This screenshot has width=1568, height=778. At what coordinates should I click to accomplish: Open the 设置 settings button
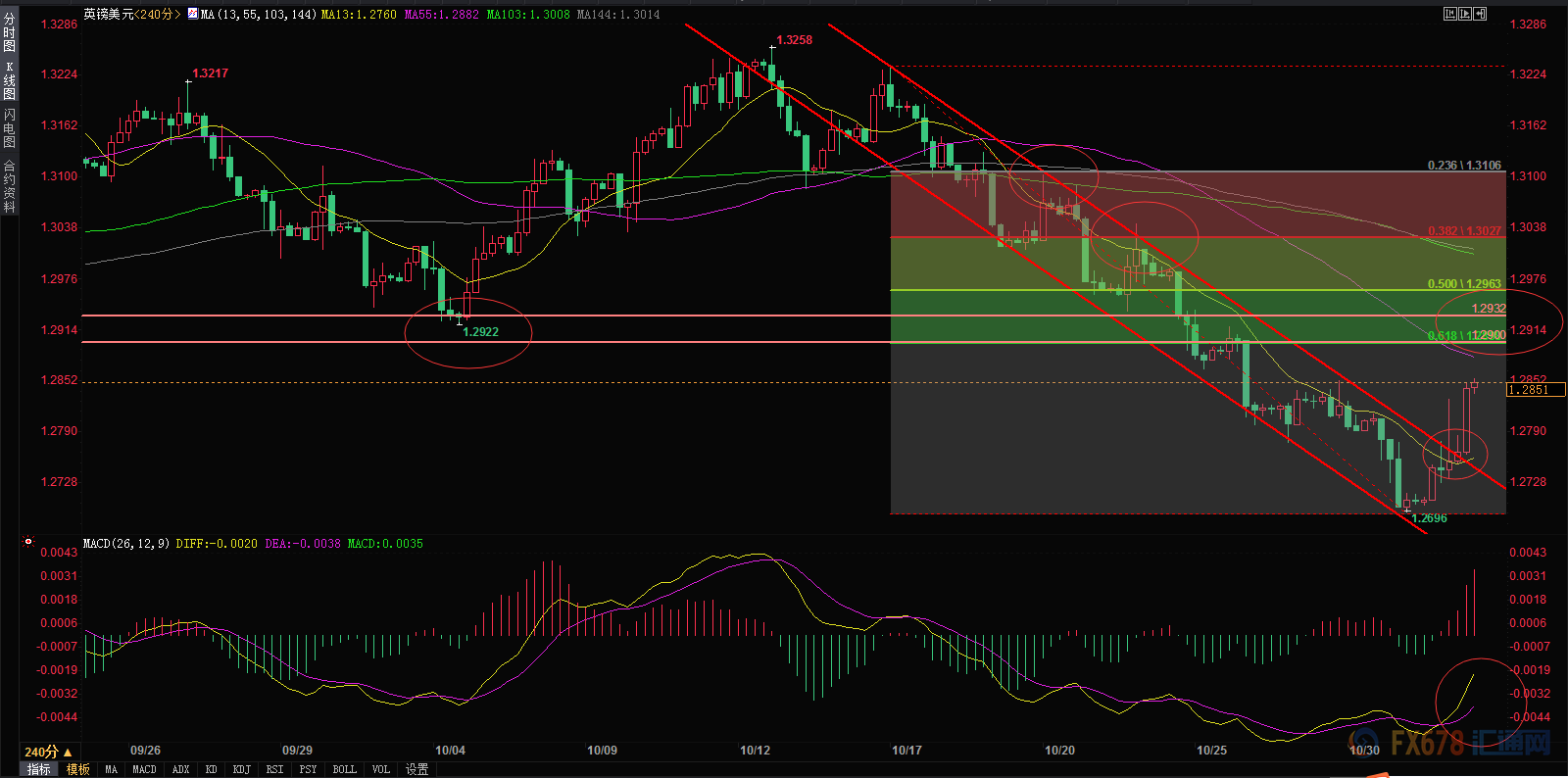coord(417,769)
